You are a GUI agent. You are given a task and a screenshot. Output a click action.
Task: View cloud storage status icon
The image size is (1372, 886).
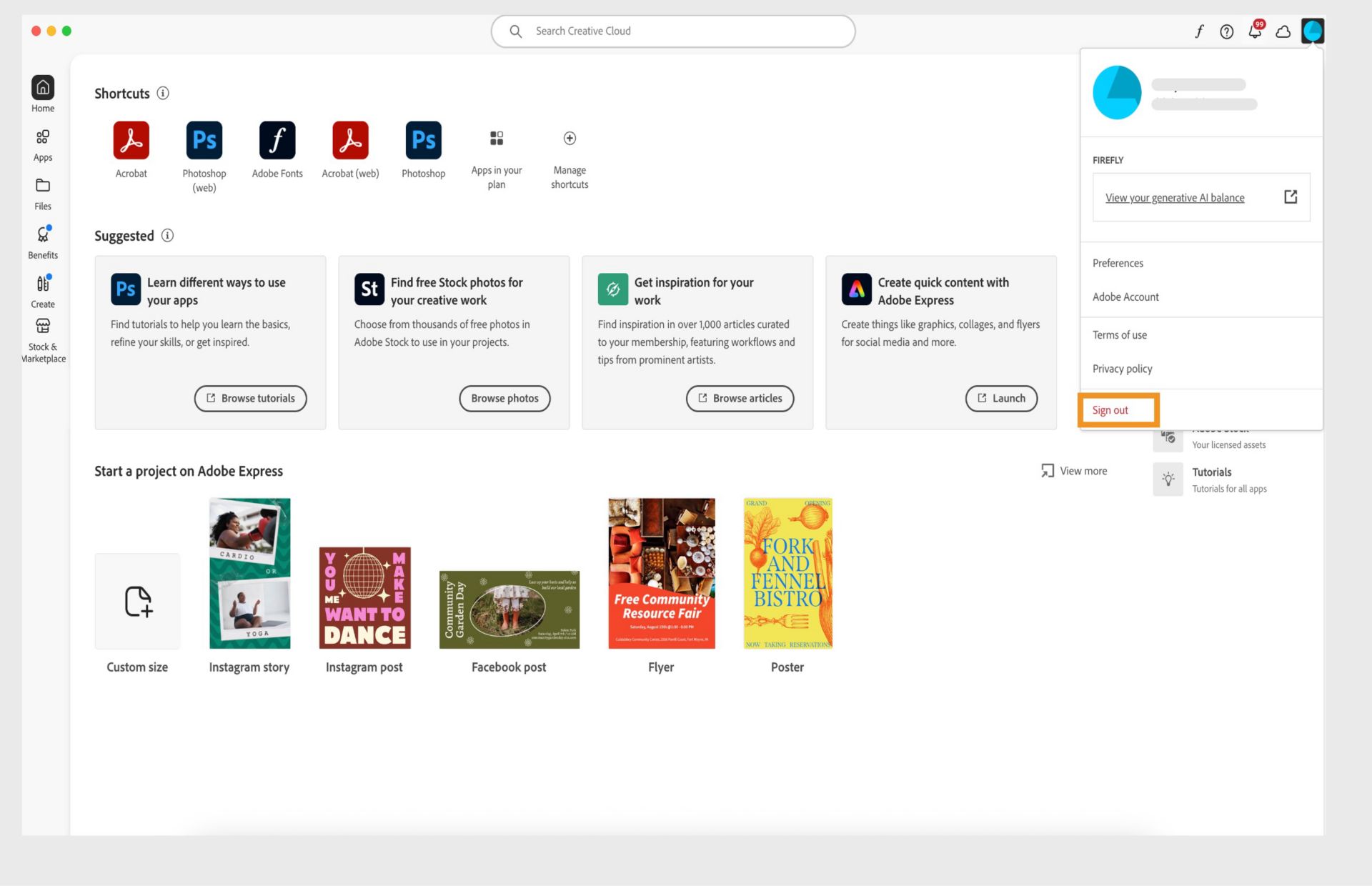tap(1283, 31)
